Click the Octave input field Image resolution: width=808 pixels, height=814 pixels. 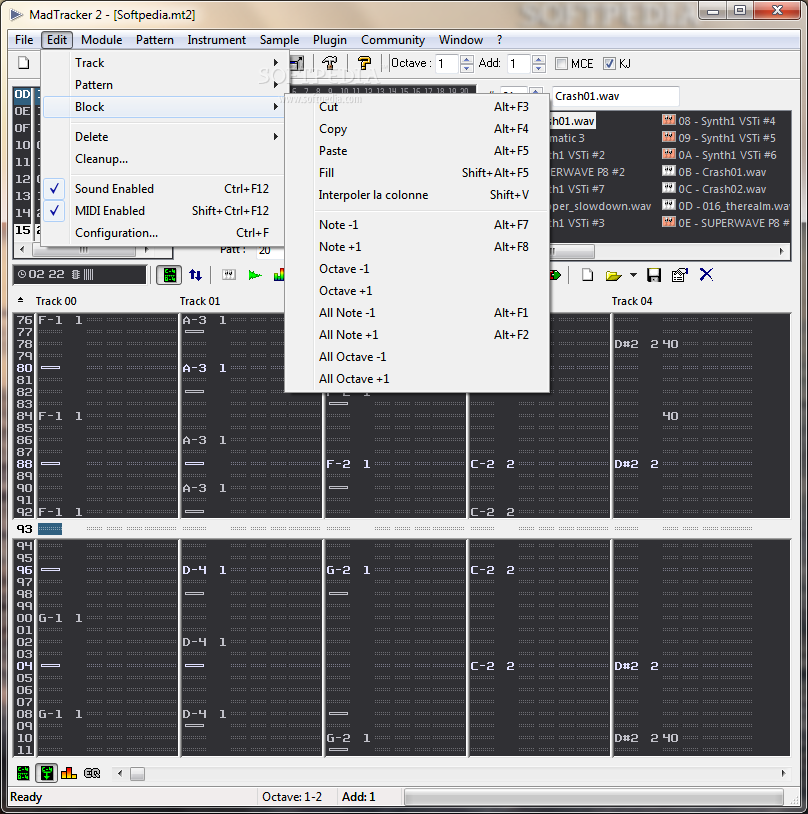pyautogui.click(x=447, y=64)
